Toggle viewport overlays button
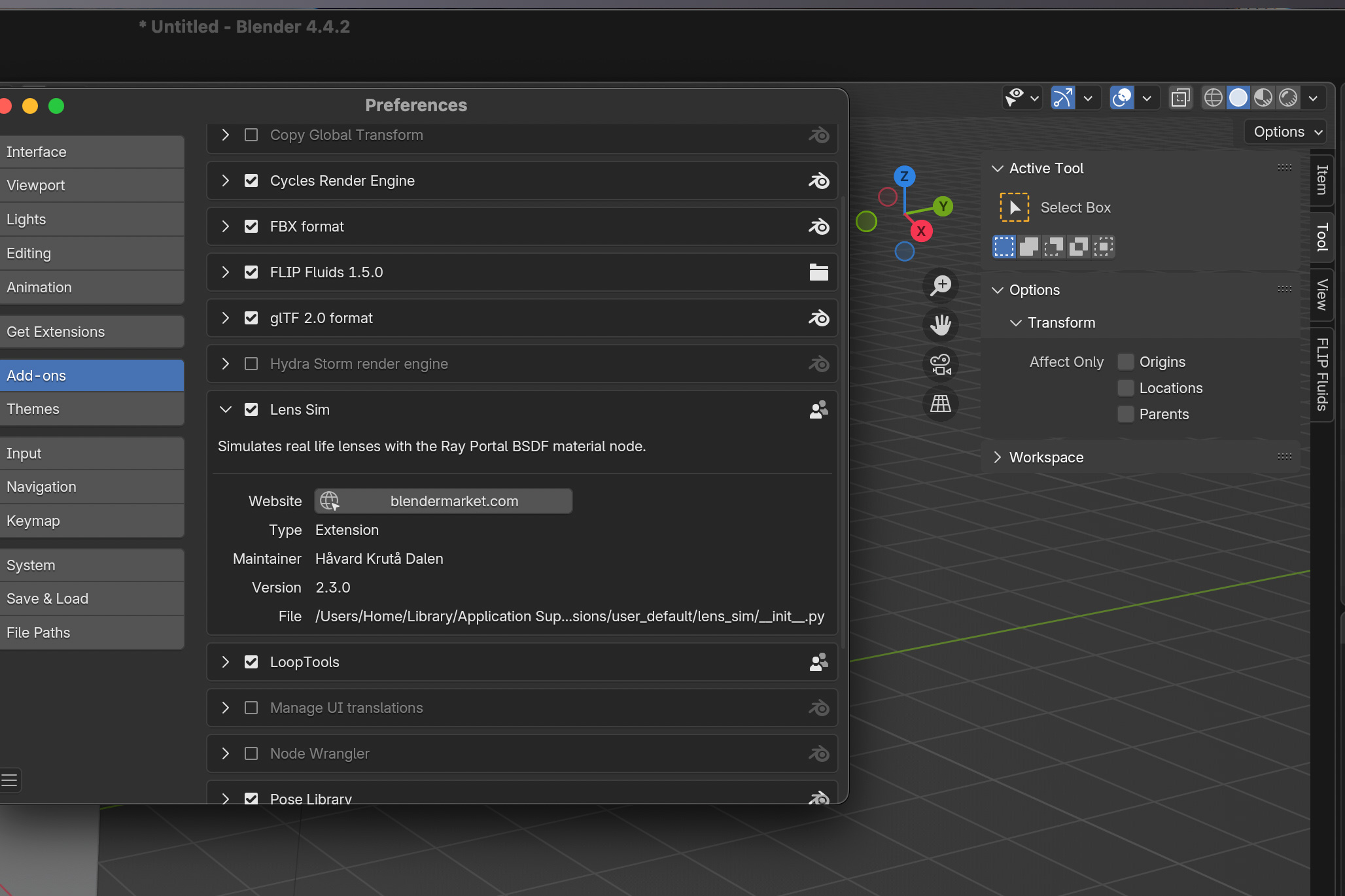 [1122, 98]
